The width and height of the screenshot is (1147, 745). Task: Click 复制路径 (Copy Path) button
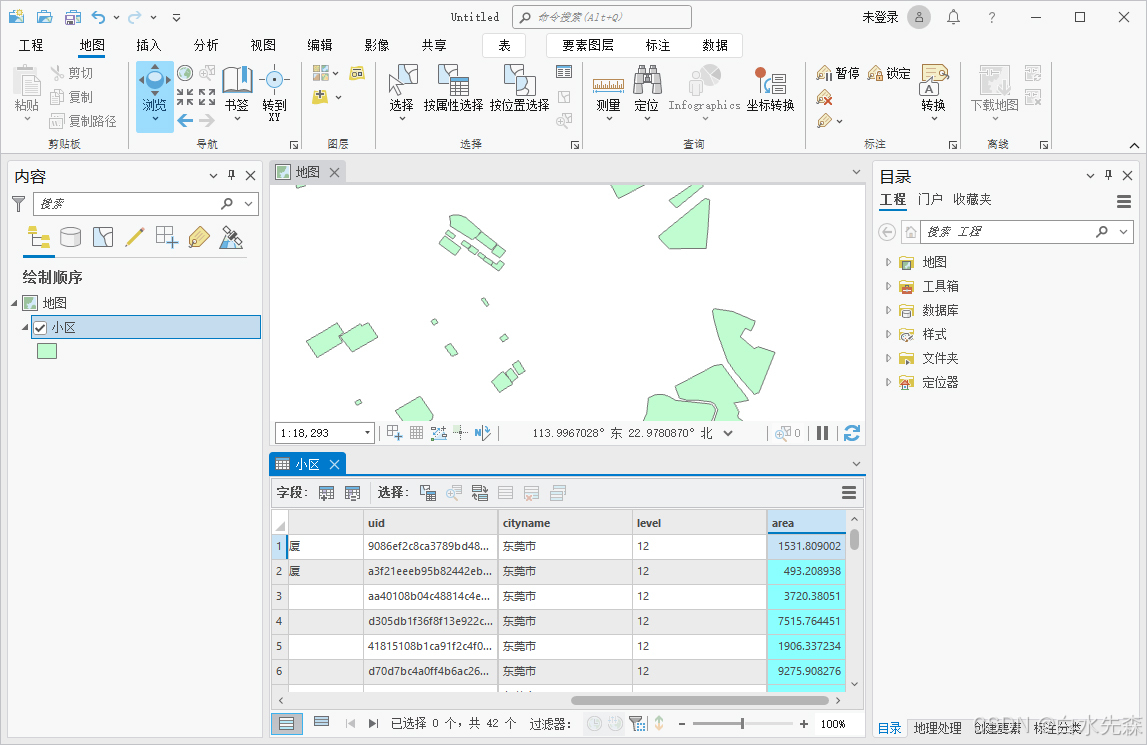point(83,121)
